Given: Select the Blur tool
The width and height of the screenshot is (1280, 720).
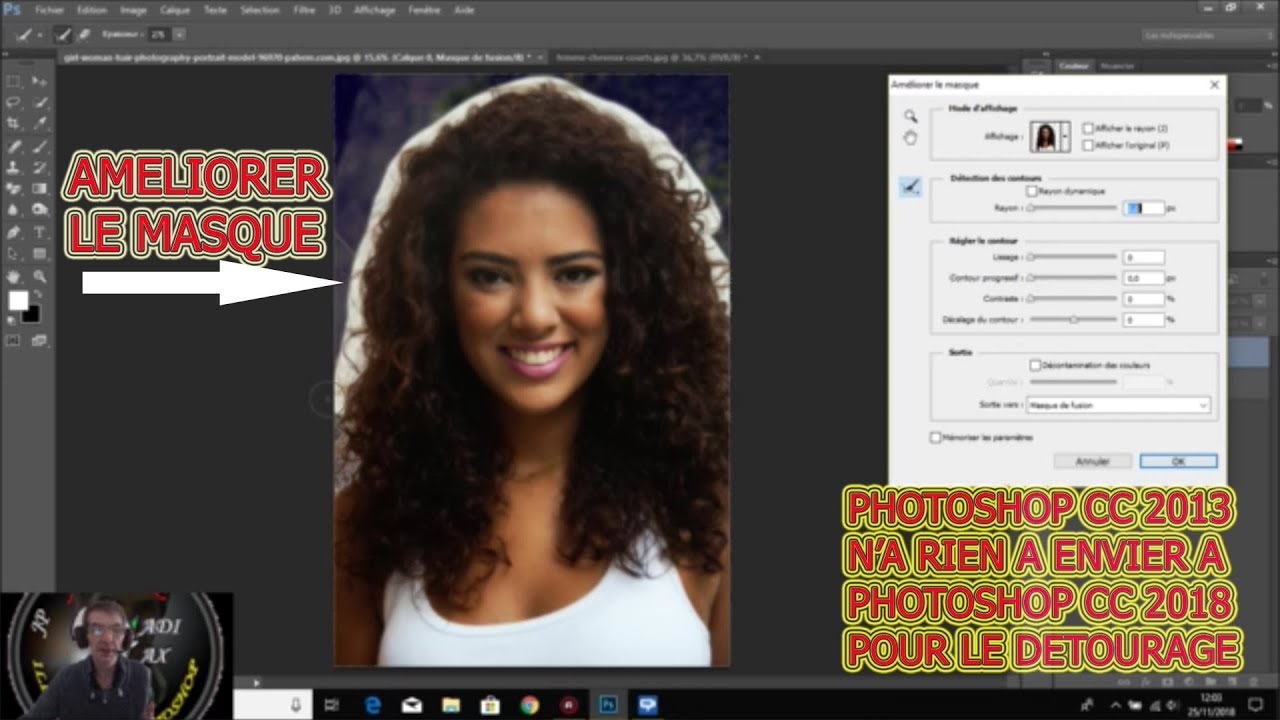Looking at the screenshot, I should click(14, 210).
